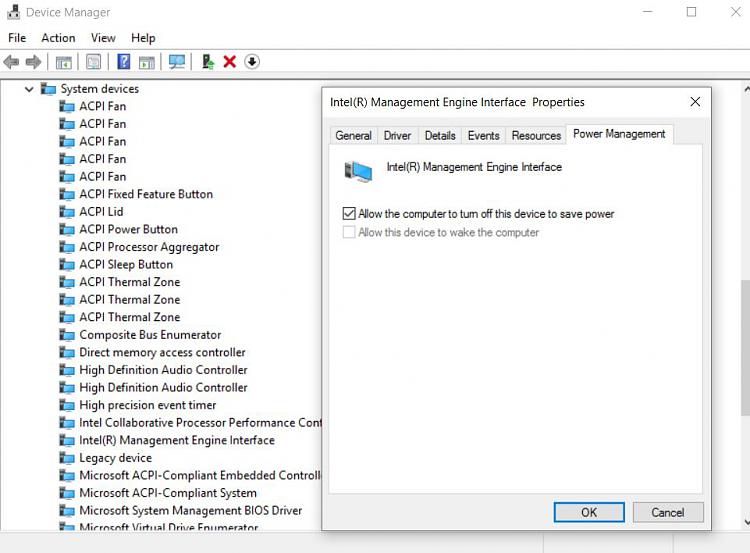750x553 pixels.
Task: Click the Disable device down-arrow icon
Action: (252, 62)
